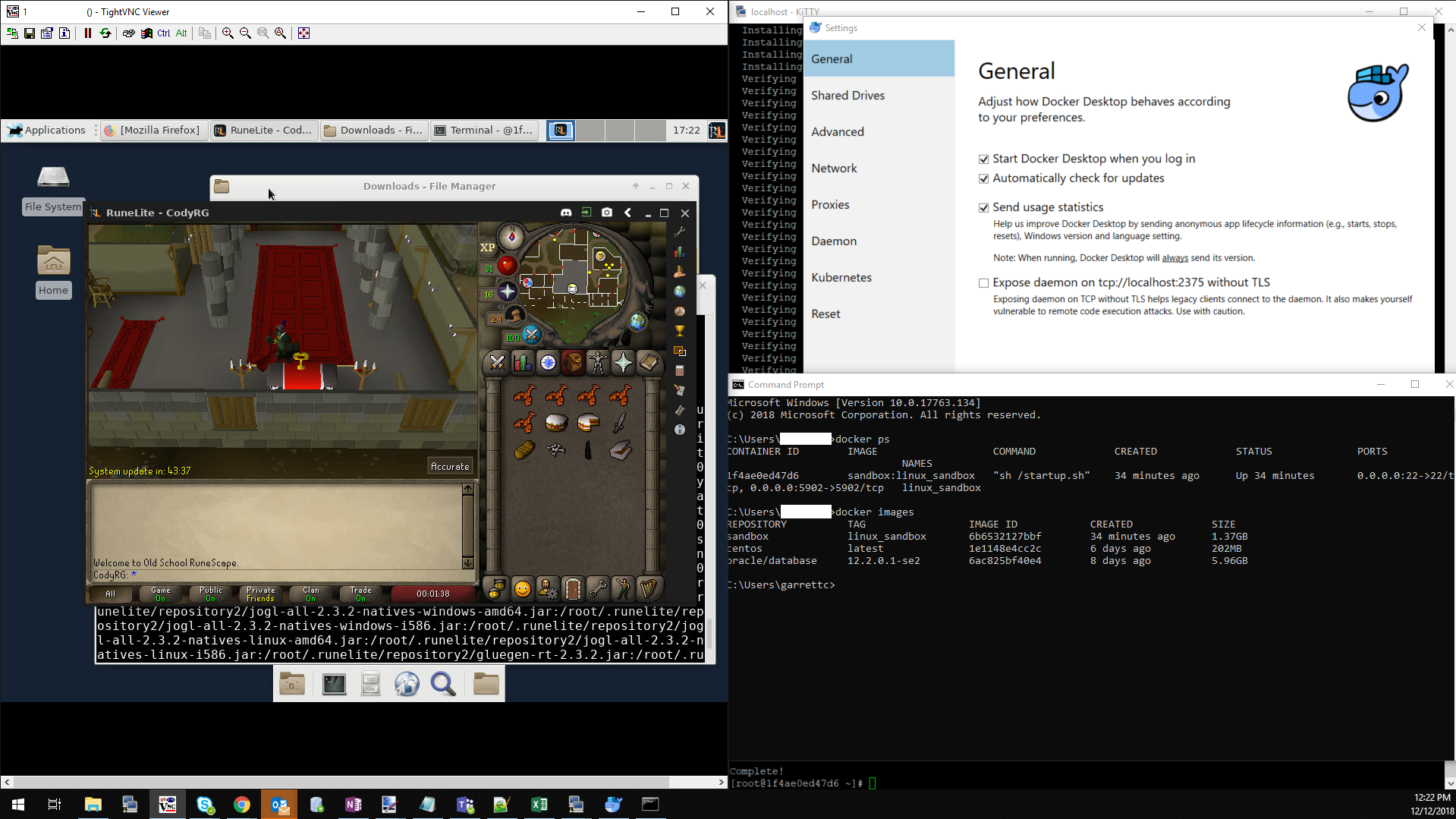Click the Logout door icon

click(x=573, y=589)
